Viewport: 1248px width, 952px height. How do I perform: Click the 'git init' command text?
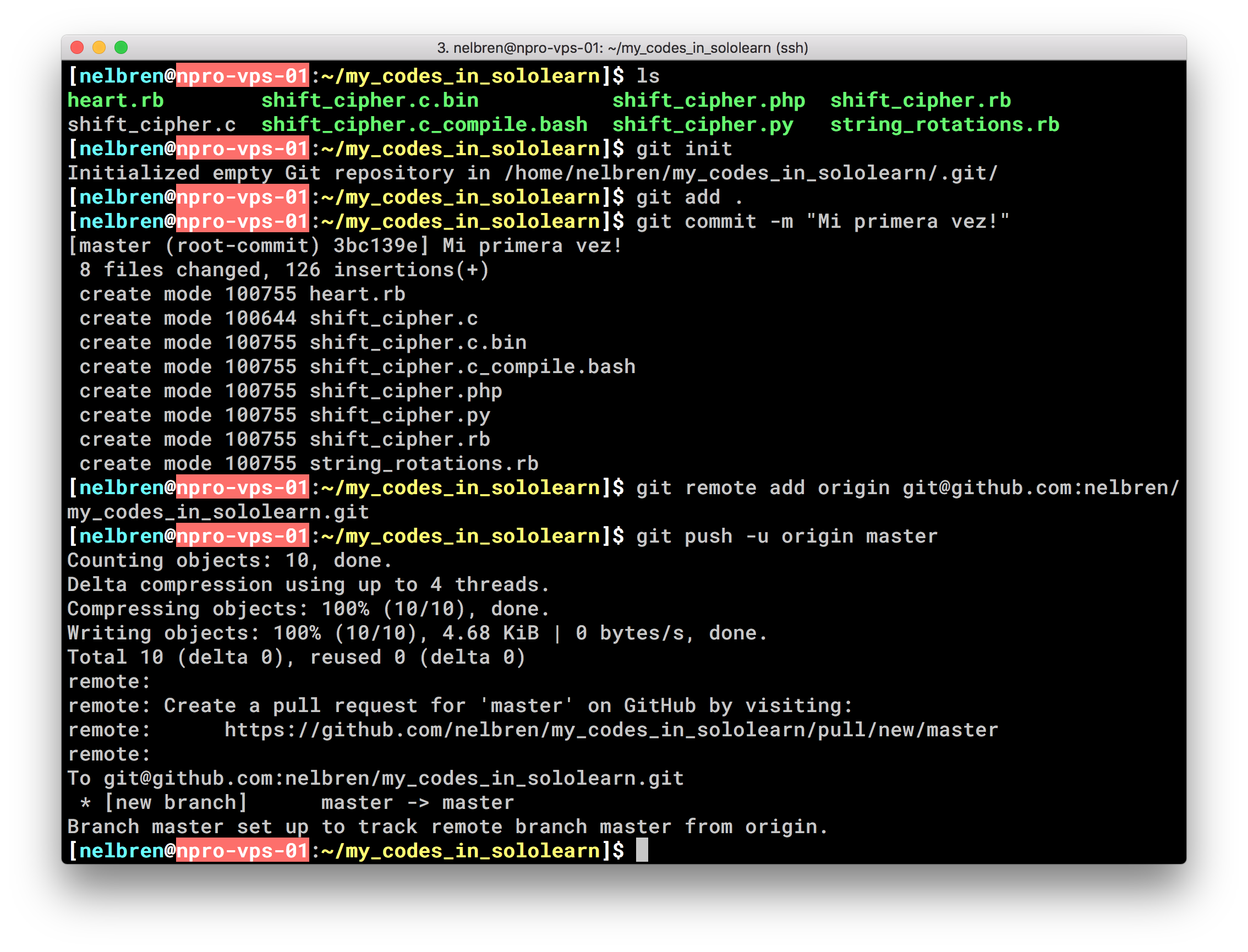(684, 149)
